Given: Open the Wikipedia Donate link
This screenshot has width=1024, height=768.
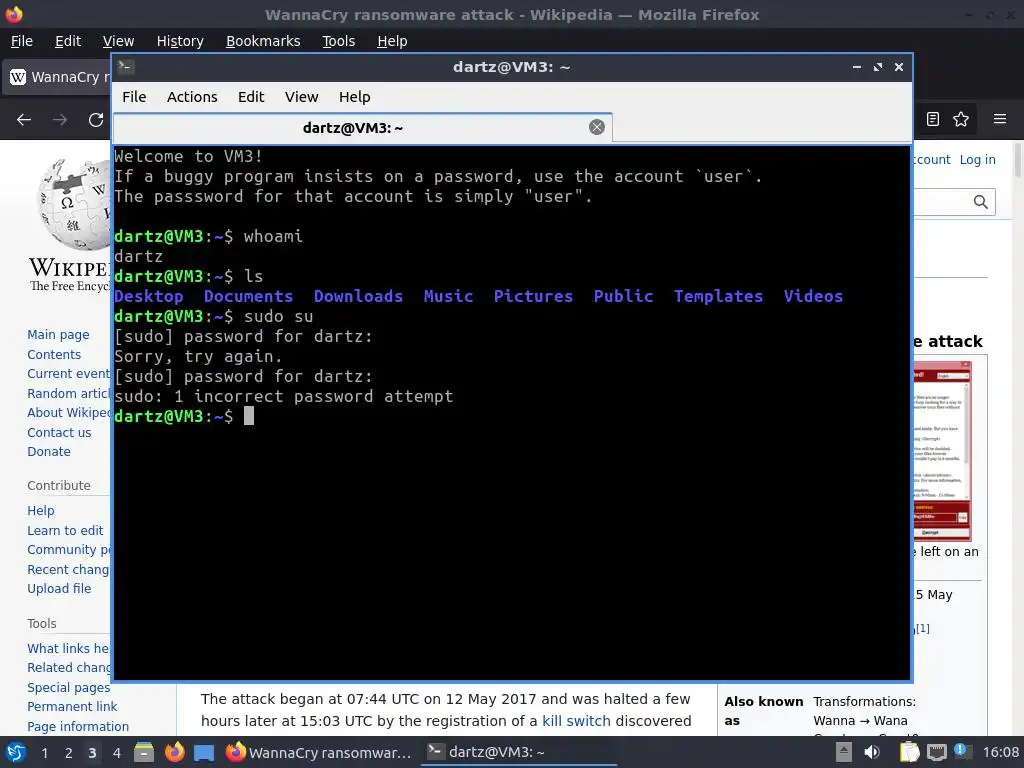Looking at the screenshot, I should [x=49, y=451].
